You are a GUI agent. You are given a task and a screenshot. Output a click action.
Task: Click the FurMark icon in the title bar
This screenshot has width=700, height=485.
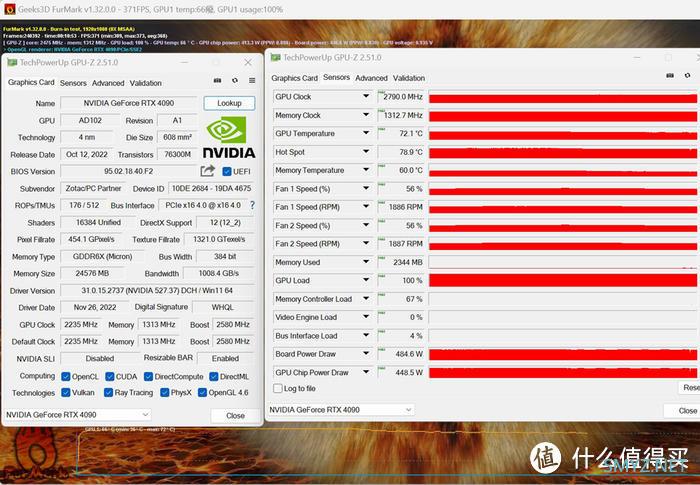(9, 9)
